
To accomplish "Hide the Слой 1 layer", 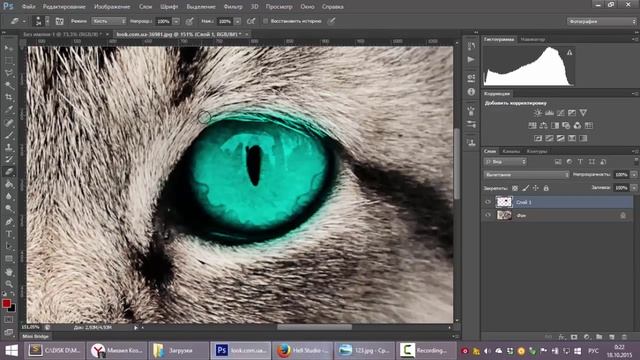I will coord(488,202).
